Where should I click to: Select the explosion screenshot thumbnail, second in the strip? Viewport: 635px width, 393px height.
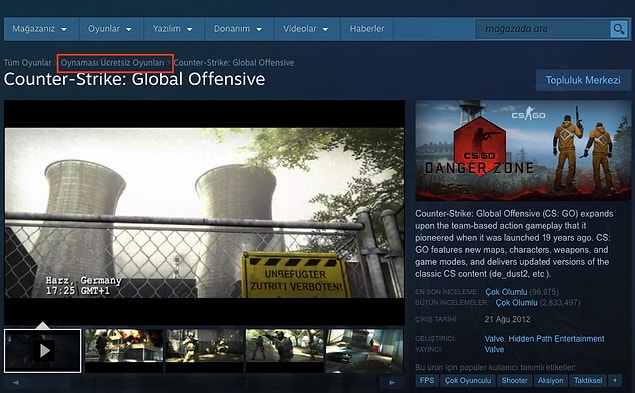124,350
